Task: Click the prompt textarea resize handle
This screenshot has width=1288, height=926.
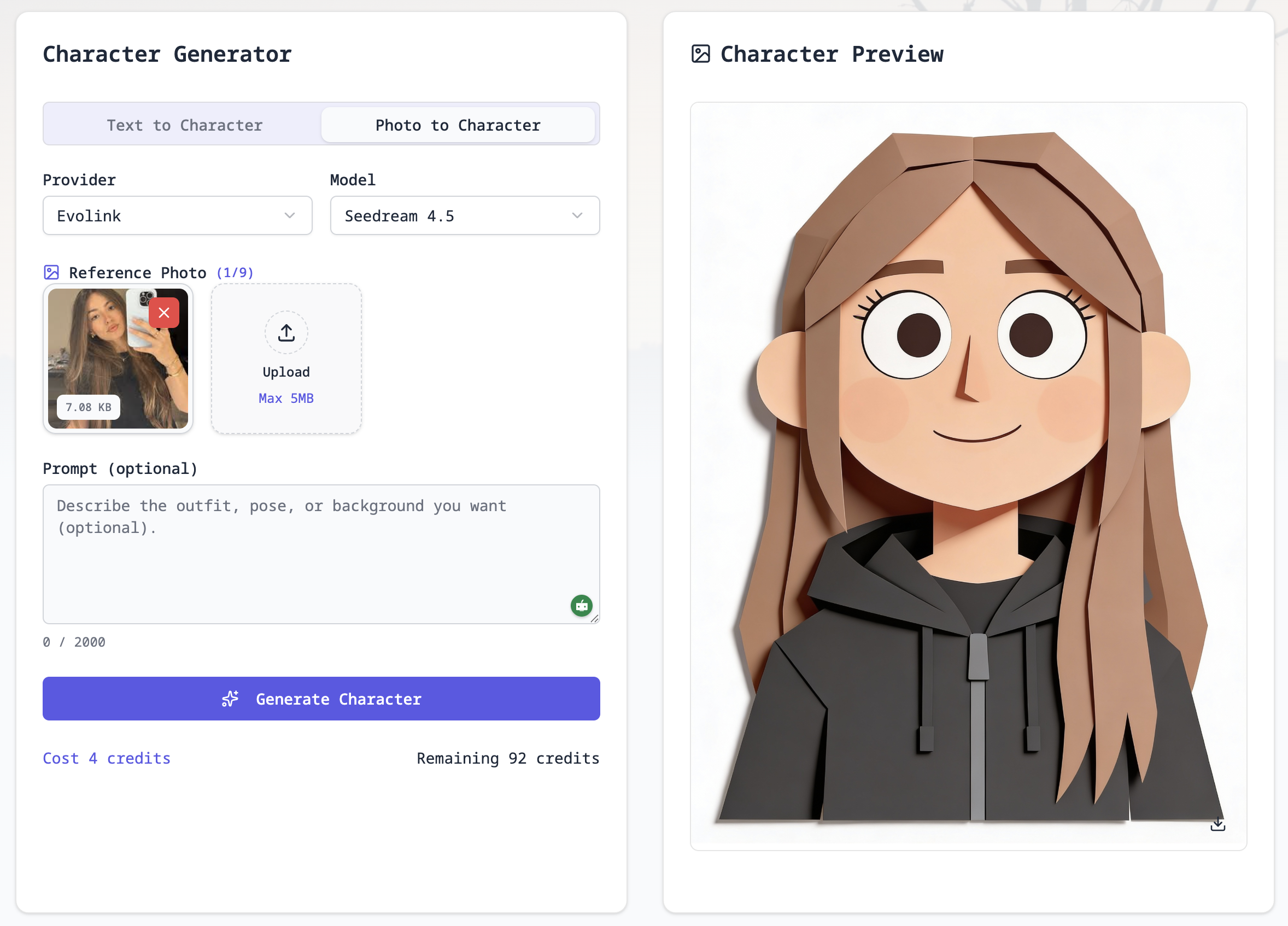Action: pyautogui.click(x=594, y=619)
